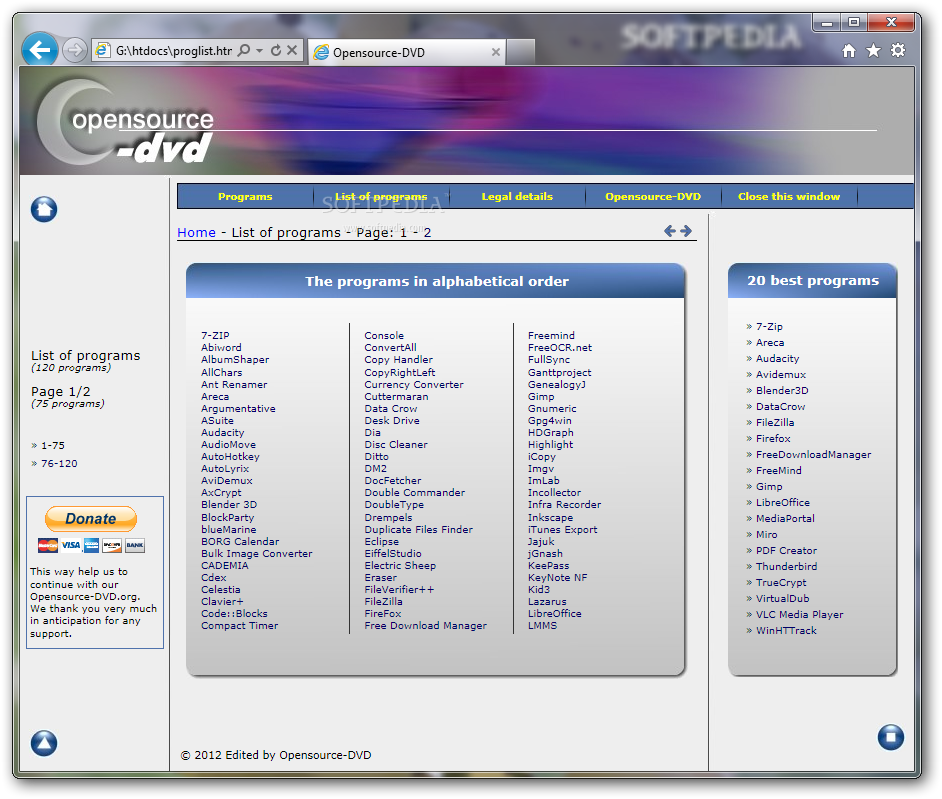This screenshot has width=942, height=799.
Task: Open Inkscape program link
Action: (x=550, y=517)
